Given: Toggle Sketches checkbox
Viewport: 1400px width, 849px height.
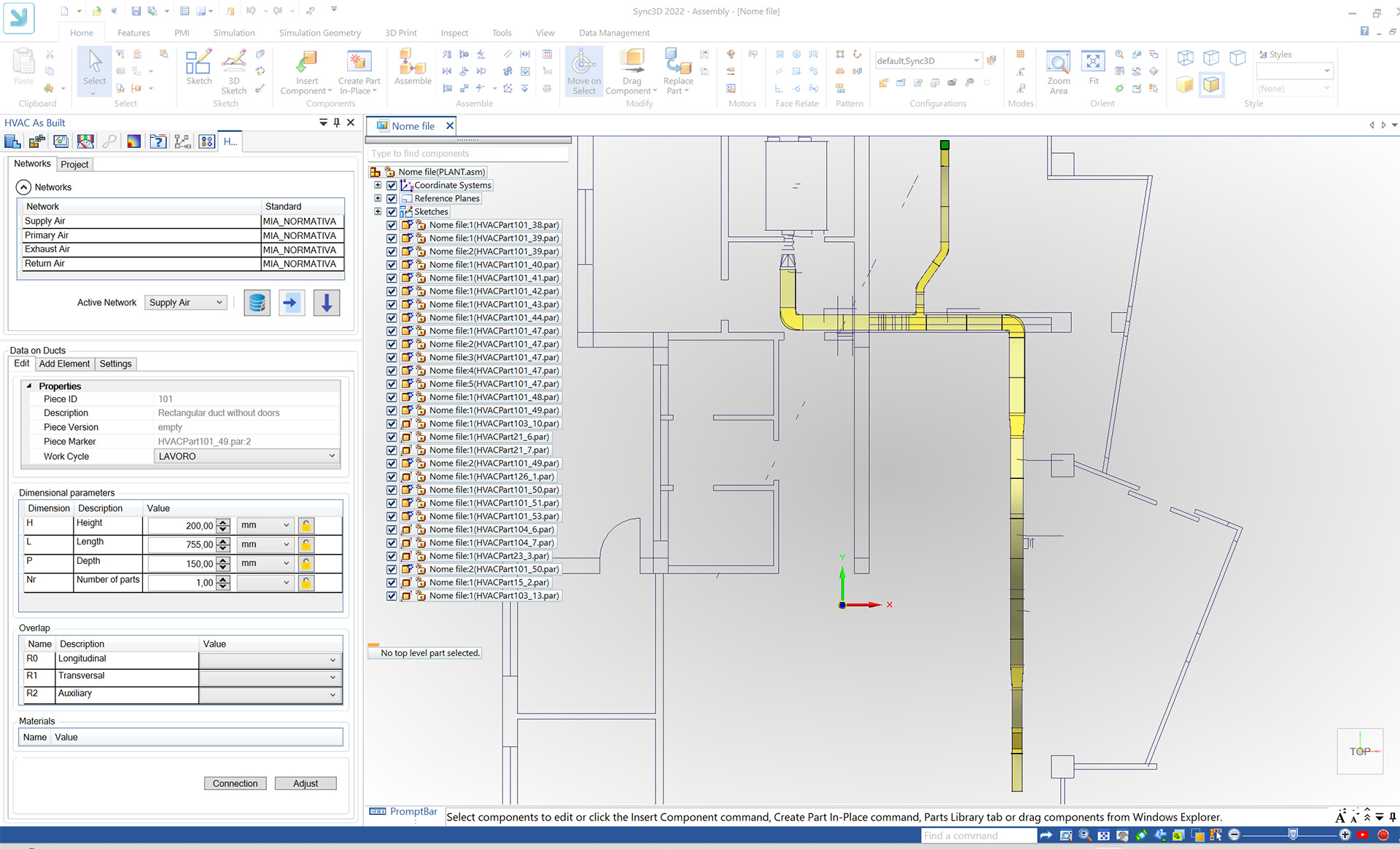Looking at the screenshot, I should coord(392,211).
